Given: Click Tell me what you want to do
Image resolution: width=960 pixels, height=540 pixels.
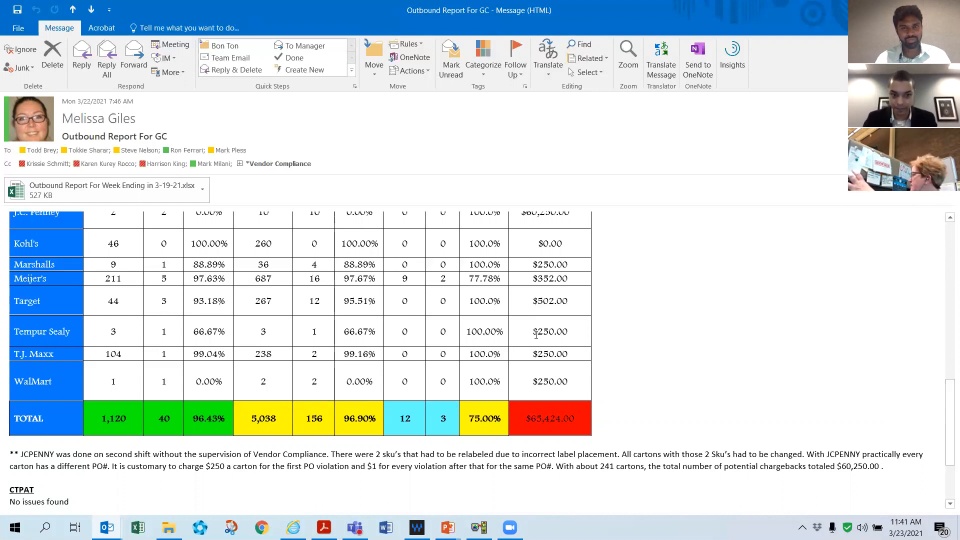Looking at the screenshot, I should click(184, 28).
